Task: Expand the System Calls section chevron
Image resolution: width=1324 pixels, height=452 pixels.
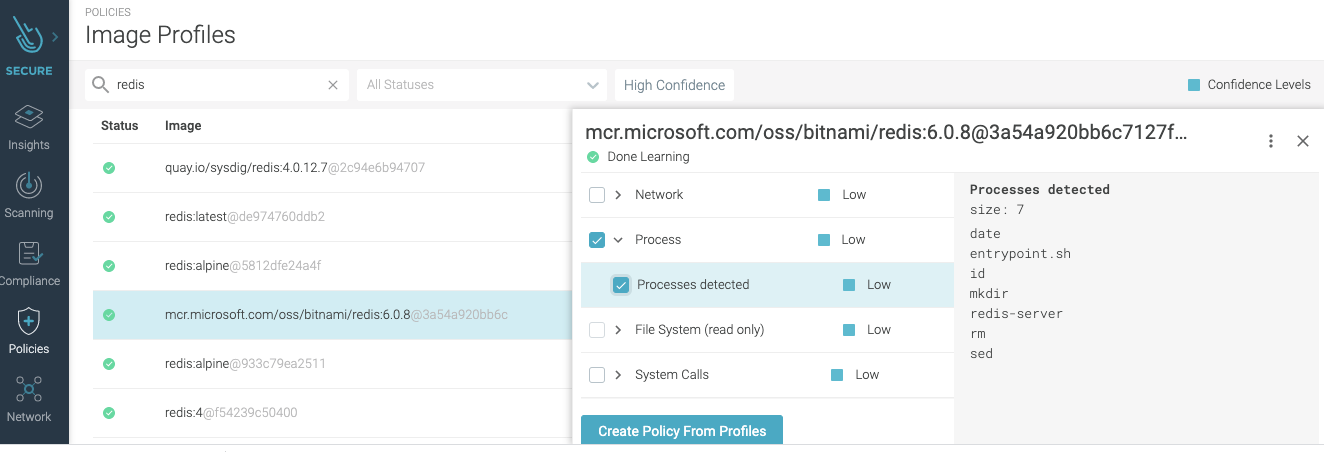Action: coord(618,375)
